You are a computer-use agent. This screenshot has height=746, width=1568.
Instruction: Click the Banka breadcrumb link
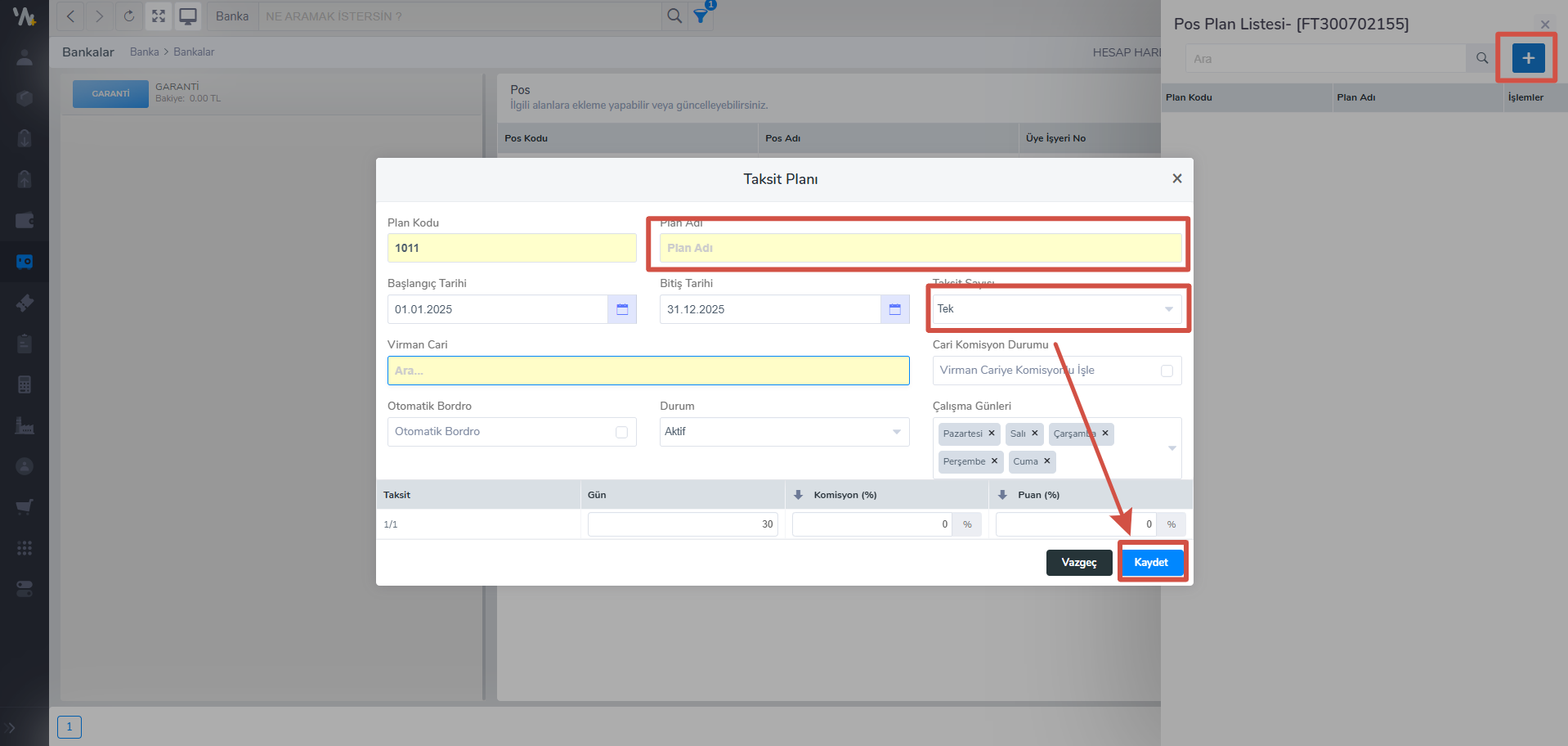point(144,52)
